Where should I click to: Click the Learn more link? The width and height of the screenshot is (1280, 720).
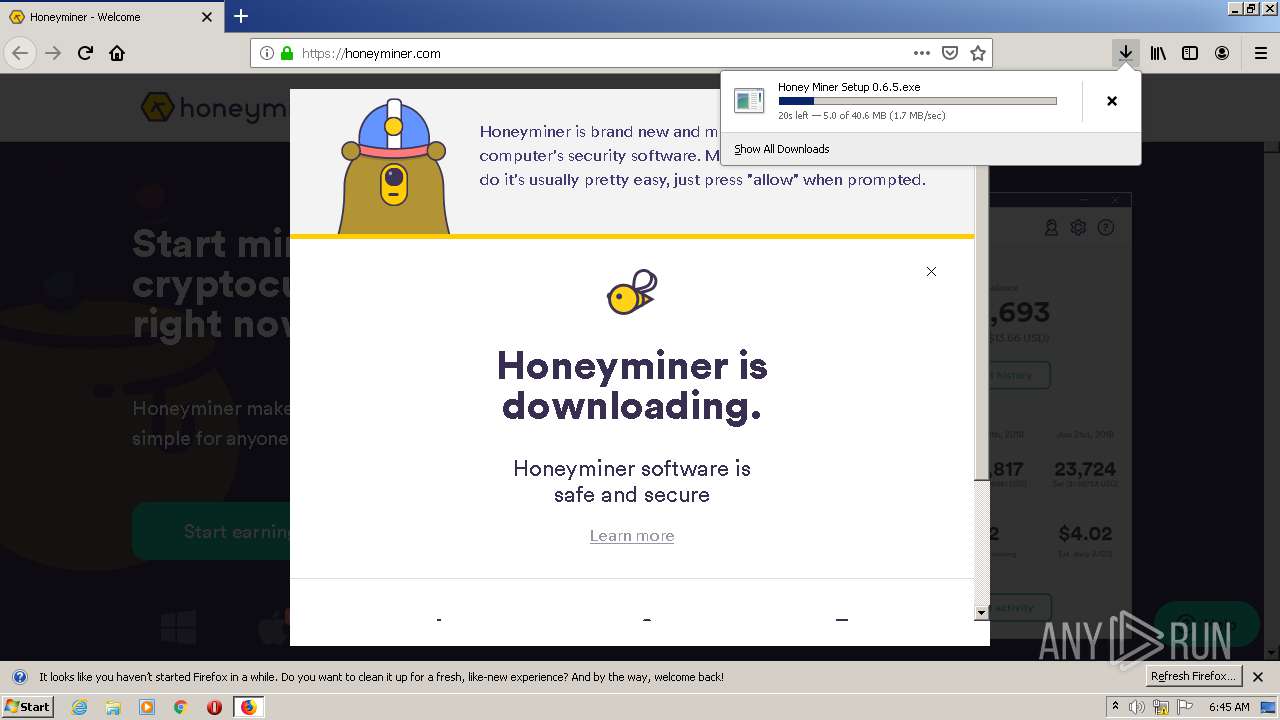click(x=632, y=536)
